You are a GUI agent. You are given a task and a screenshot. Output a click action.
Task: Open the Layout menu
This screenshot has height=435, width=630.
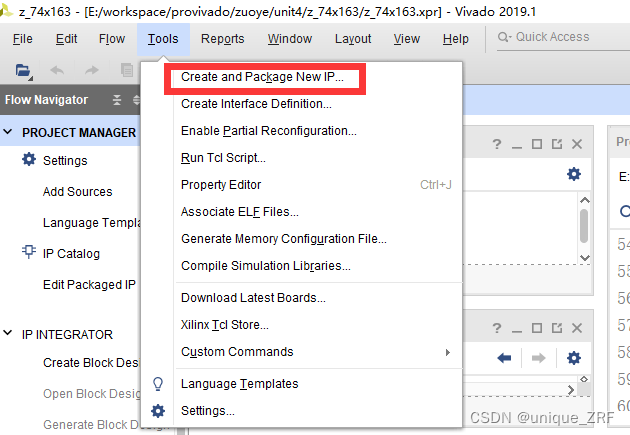[353, 39]
